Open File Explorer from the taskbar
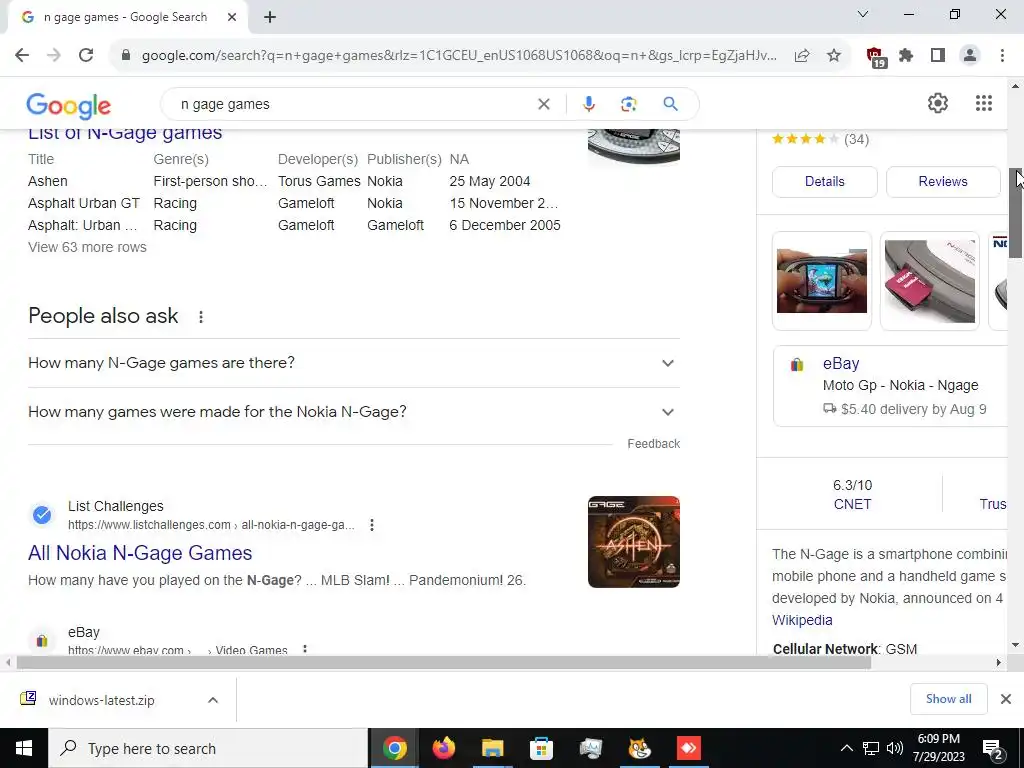 click(x=492, y=748)
